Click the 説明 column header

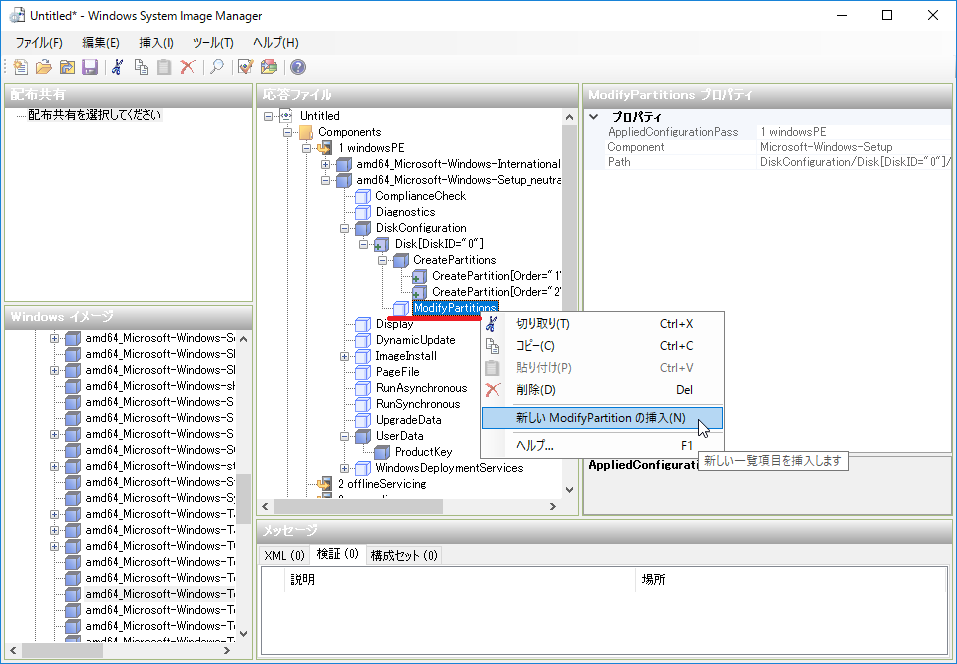pos(460,579)
